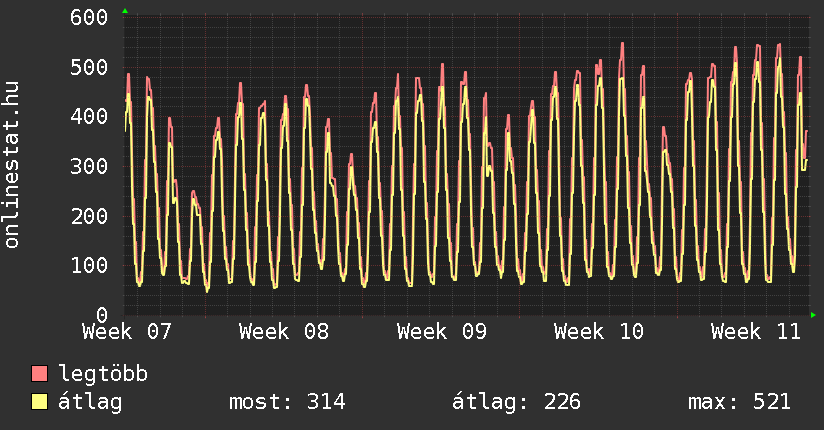Screen dimensions: 824x430
Task: Click the Week 11 axis label
Action: (756, 331)
